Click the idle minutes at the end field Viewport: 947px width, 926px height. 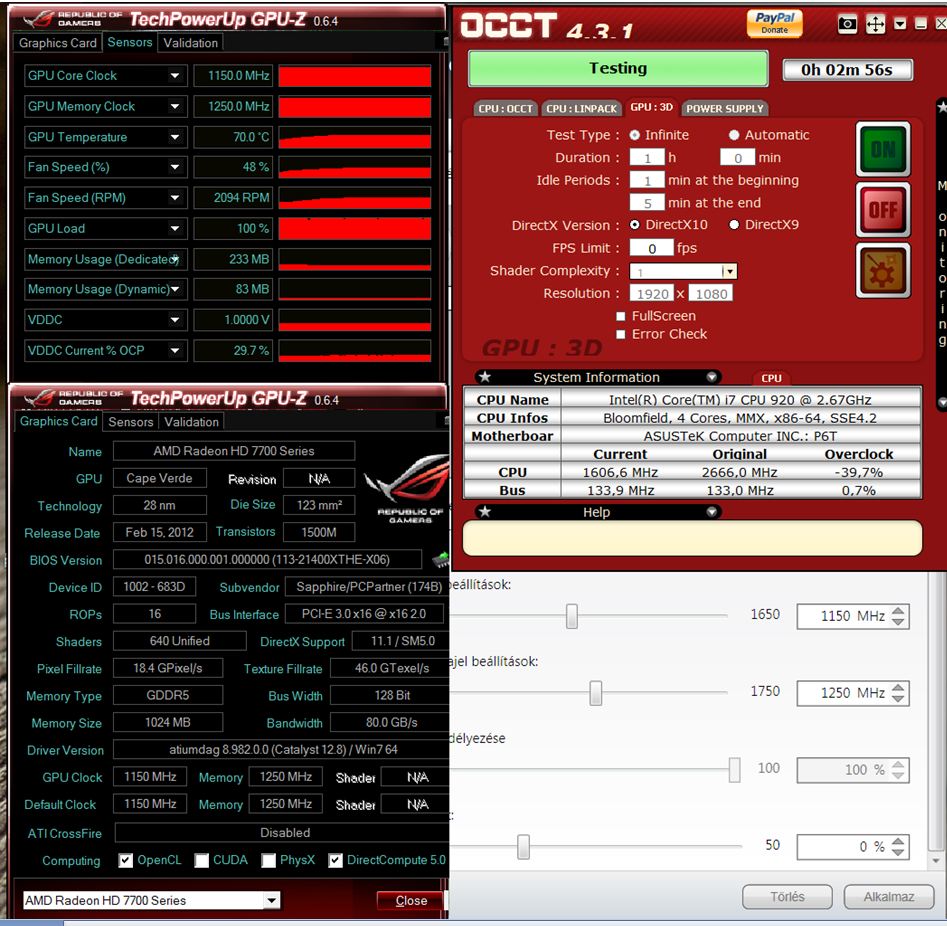pyautogui.click(x=647, y=203)
